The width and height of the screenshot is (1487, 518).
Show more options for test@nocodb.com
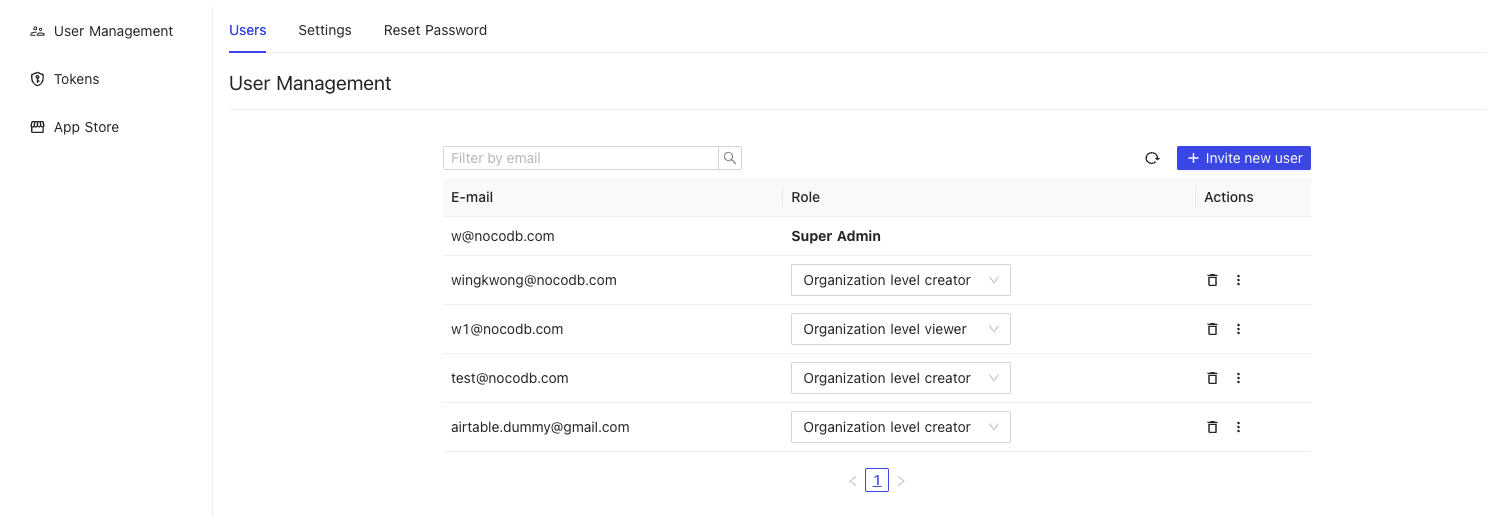coord(1238,378)
